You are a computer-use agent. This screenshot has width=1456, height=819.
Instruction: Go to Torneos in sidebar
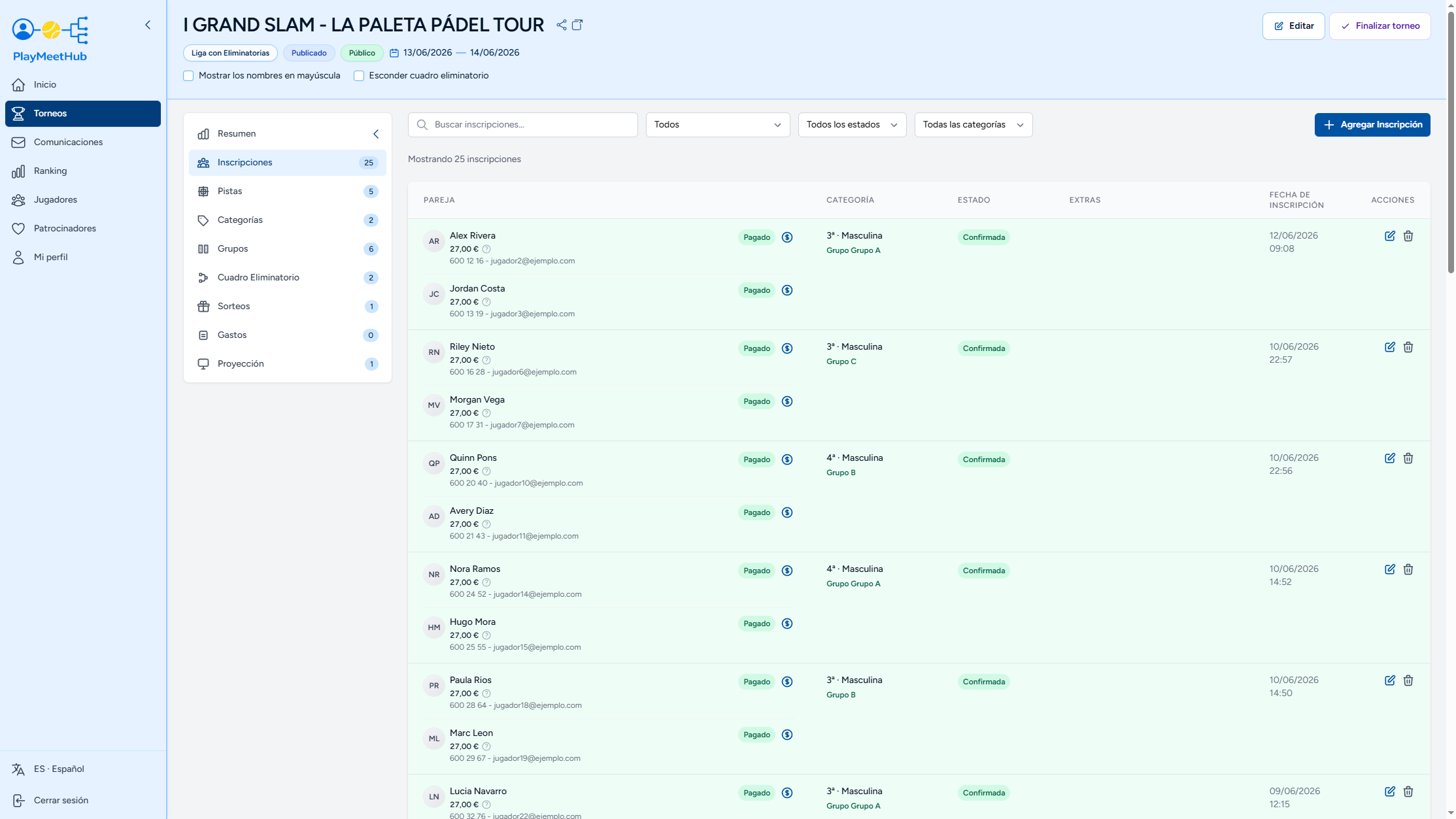(83, 114)
